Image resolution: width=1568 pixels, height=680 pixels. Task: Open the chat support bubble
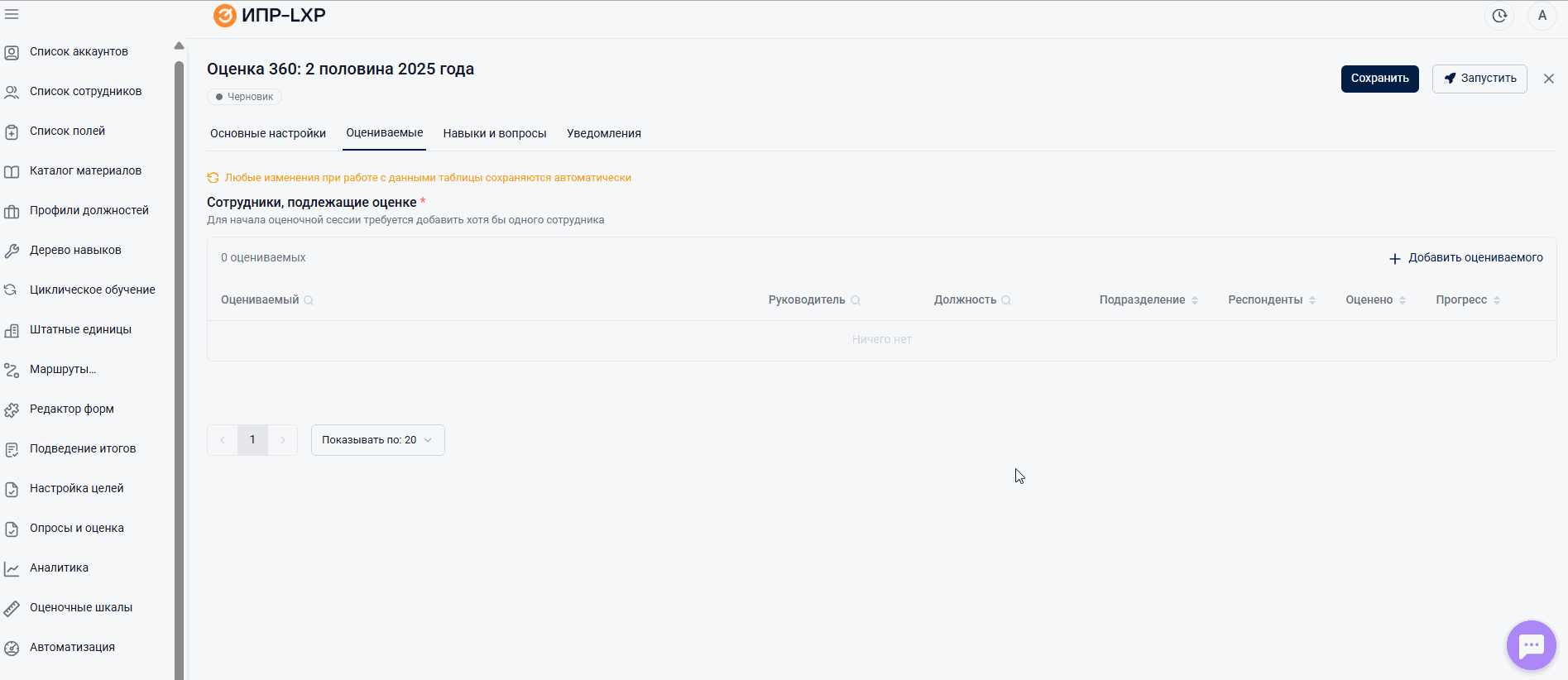(x=1532, y=645)
